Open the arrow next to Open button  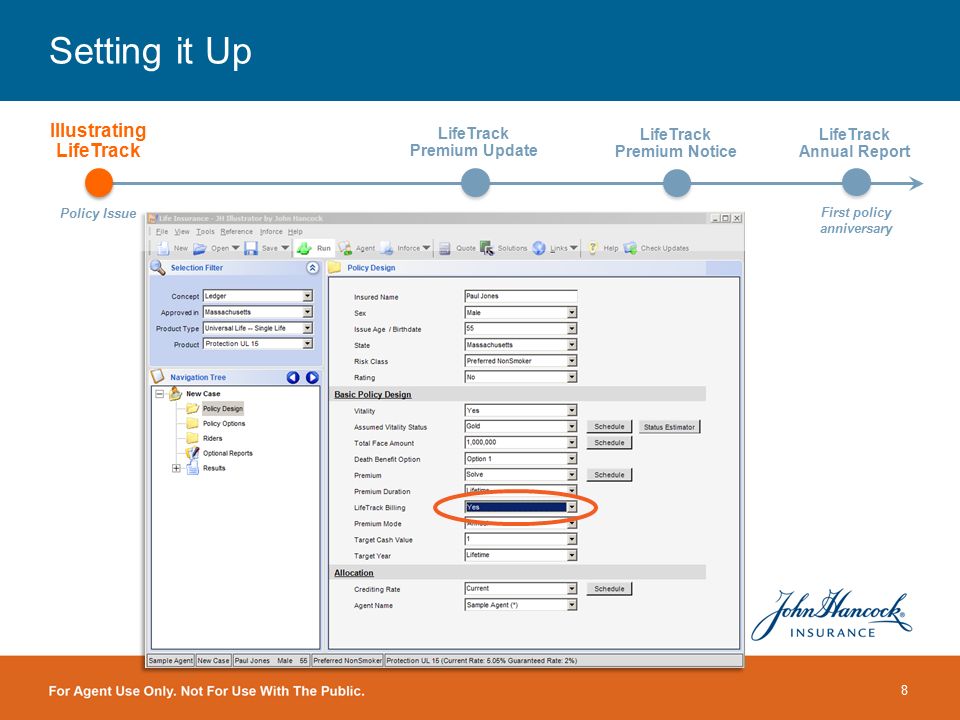[x=236, y=248]
